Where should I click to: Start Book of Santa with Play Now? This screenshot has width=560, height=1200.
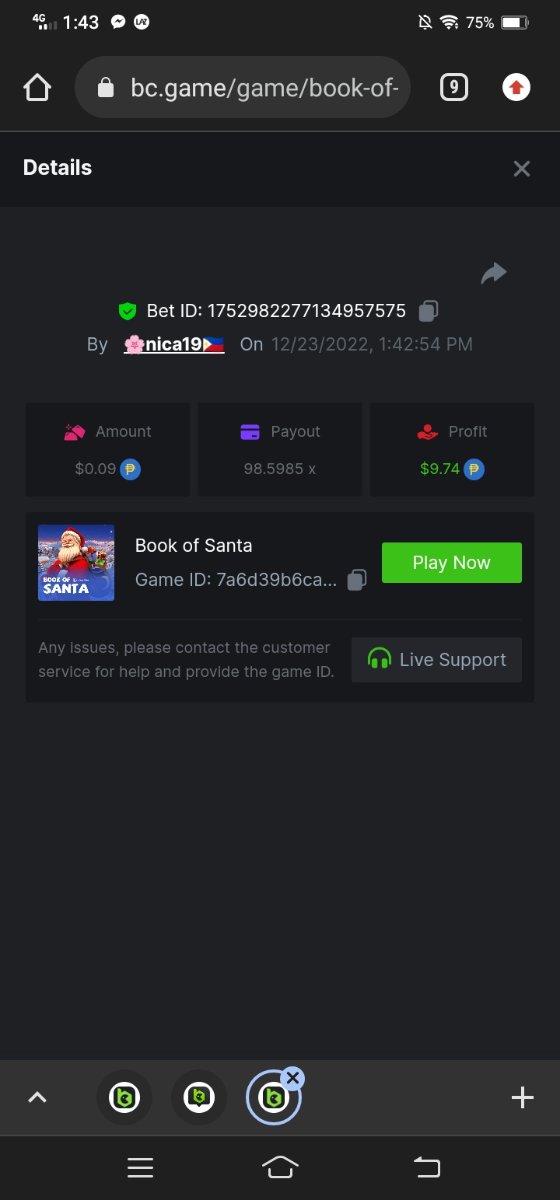click(x=452, y=563)
